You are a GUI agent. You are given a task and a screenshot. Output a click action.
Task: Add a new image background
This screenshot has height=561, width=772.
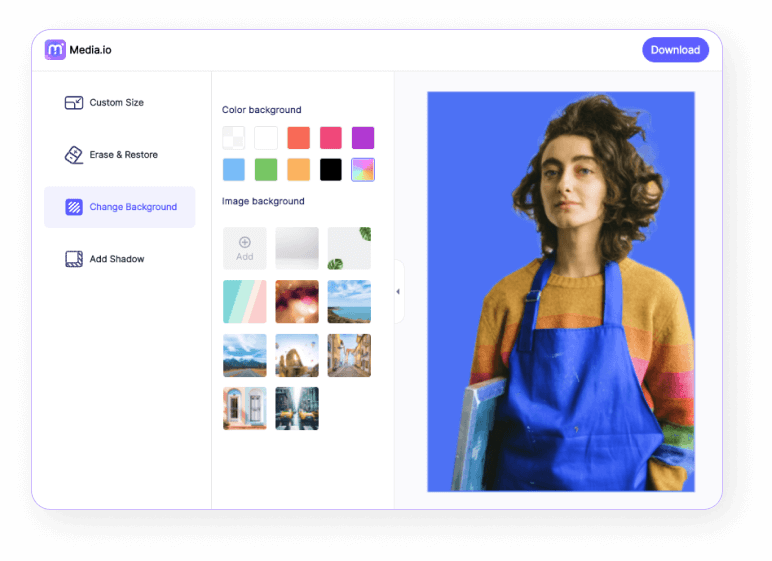[244, 248]
